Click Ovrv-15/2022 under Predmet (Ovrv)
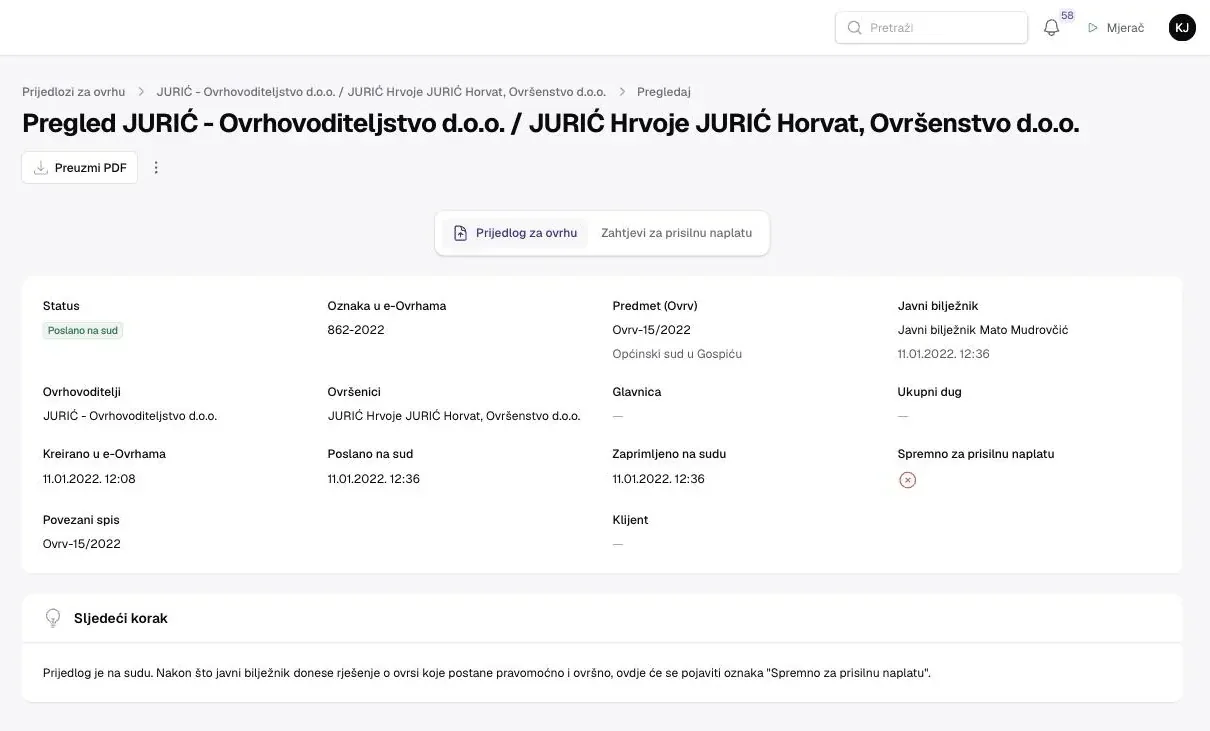Screen dimensions: 1210x731 [651, 330]
